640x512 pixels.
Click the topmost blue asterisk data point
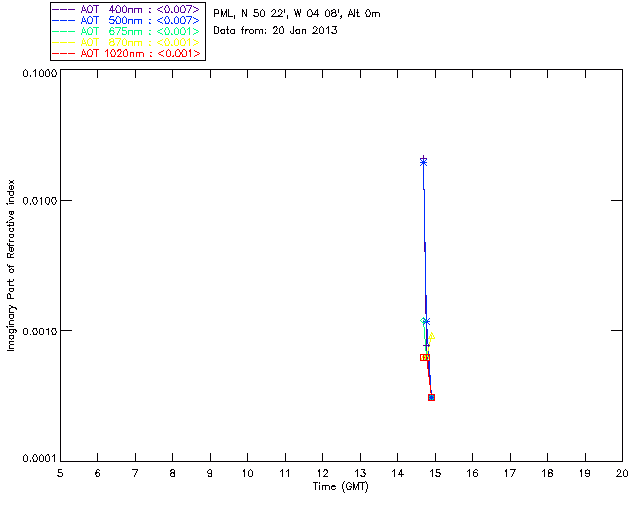tap(423, 163)
